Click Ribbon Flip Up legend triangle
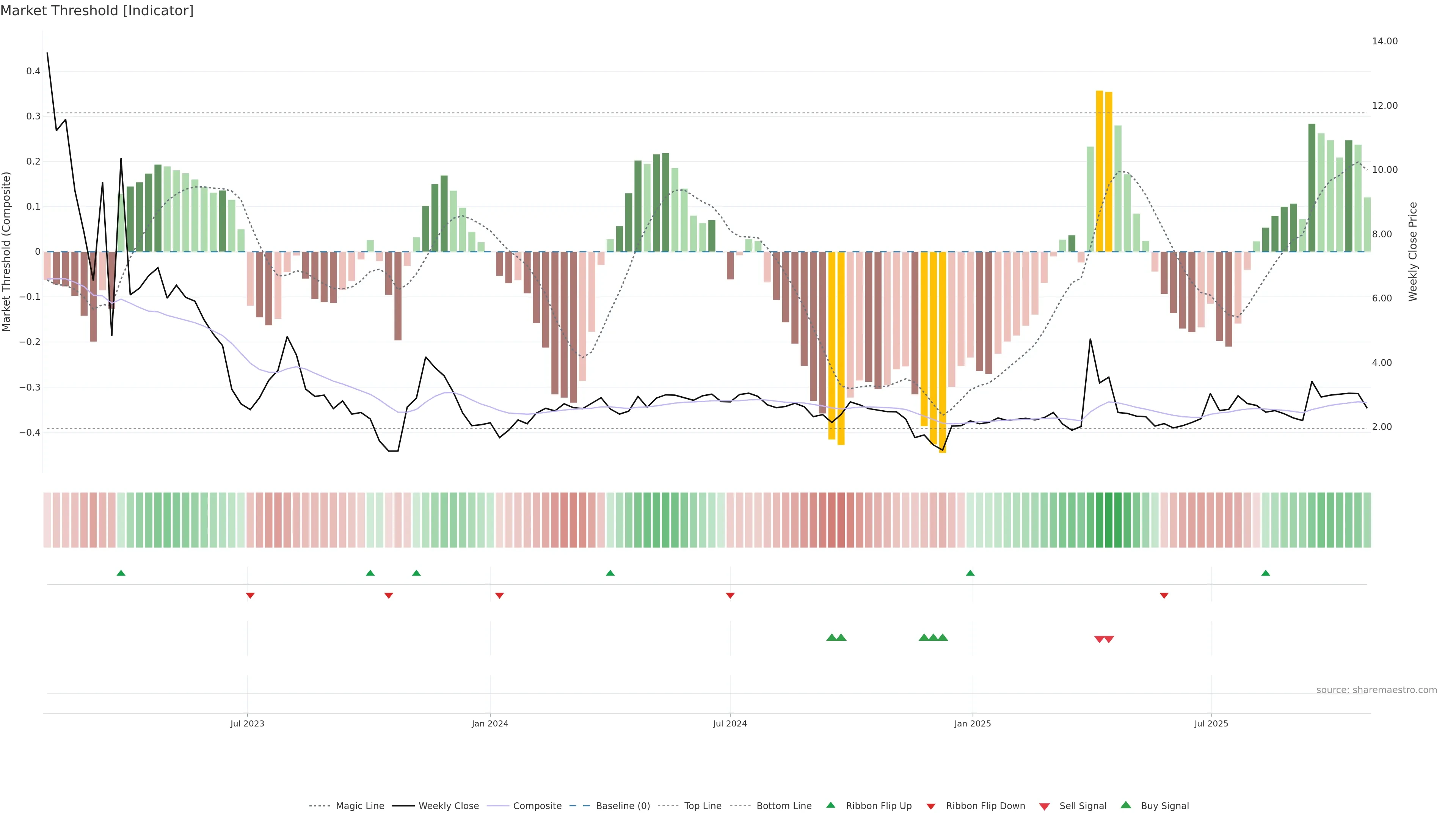1456x819 pixels. pos(830,805)
